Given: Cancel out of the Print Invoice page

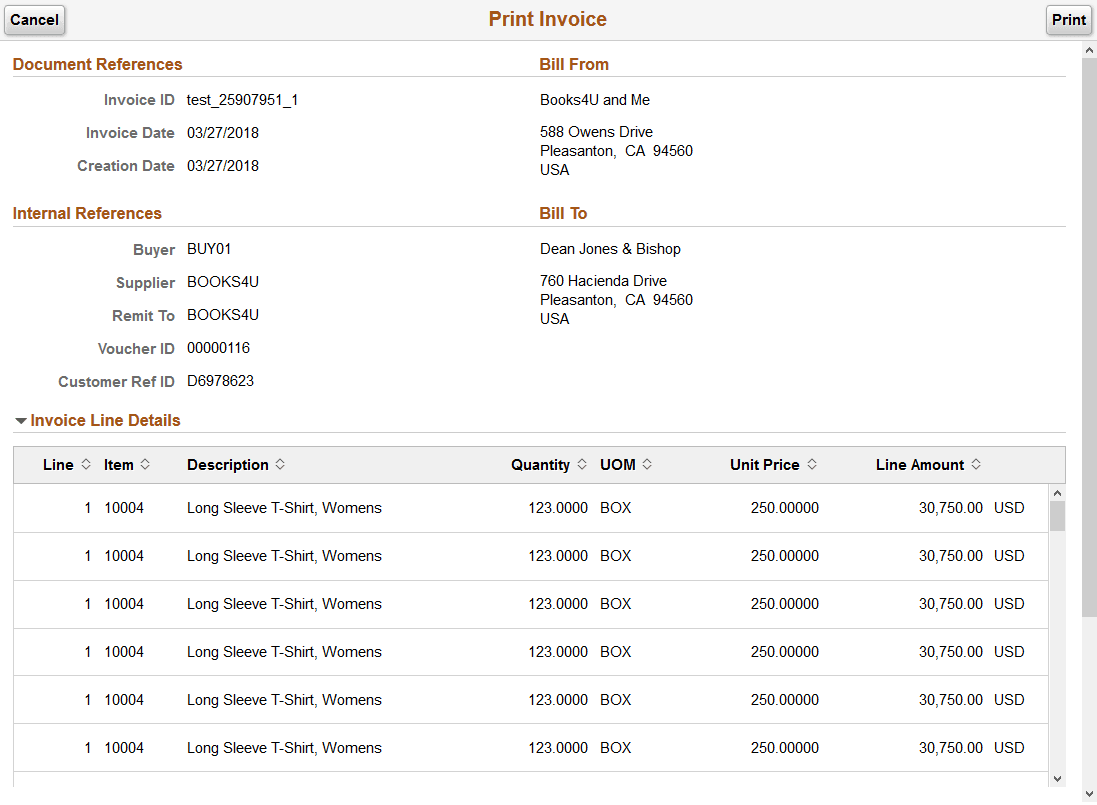Looking at the screenshot, I should [34, 19].
